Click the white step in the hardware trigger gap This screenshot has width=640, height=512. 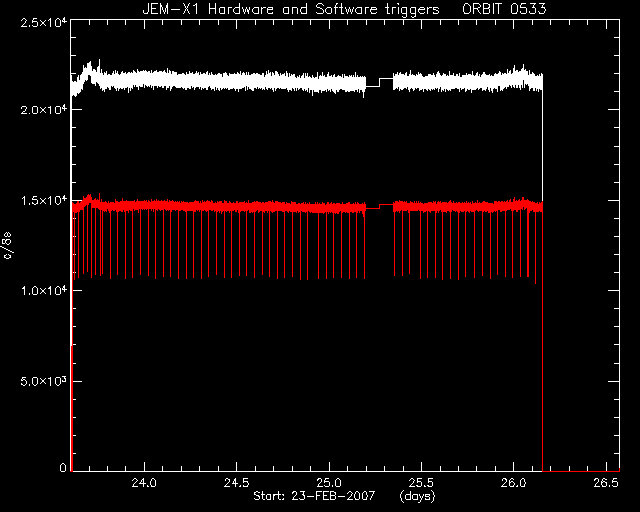[379, 82]
